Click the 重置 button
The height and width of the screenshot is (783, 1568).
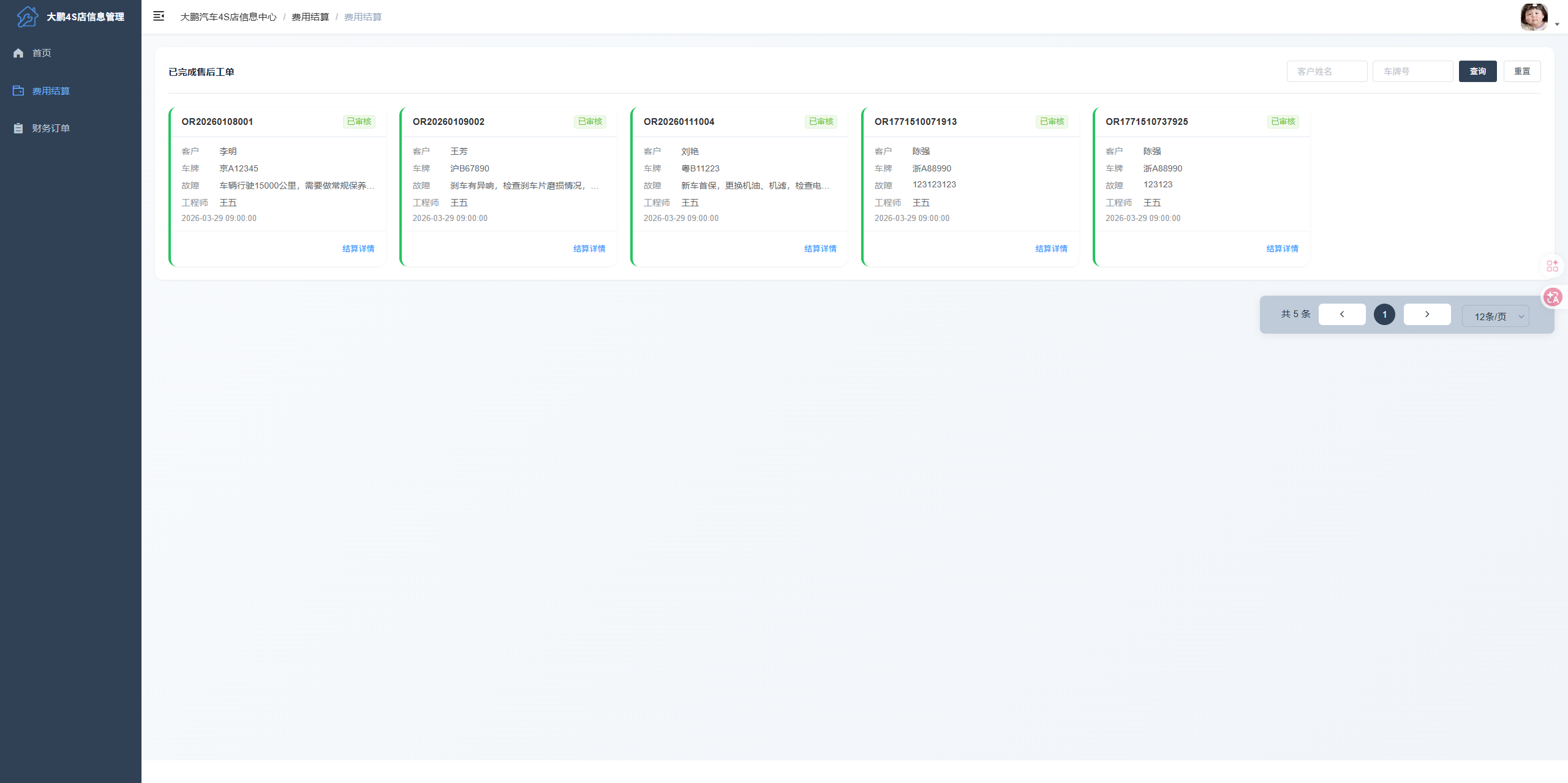[1522, 71]
